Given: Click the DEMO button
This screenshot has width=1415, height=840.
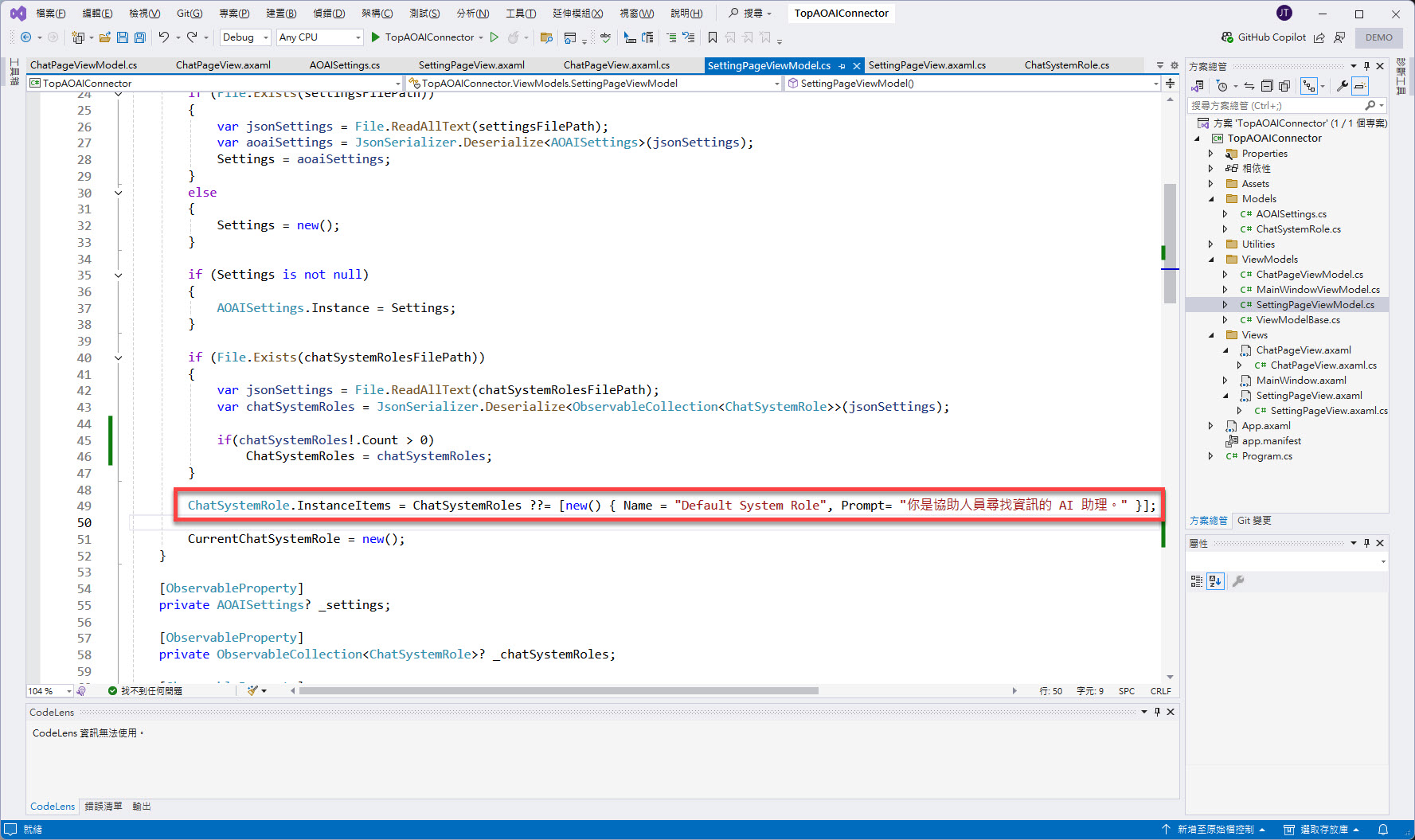Looking at the screenshot, I should point(1379,37).
